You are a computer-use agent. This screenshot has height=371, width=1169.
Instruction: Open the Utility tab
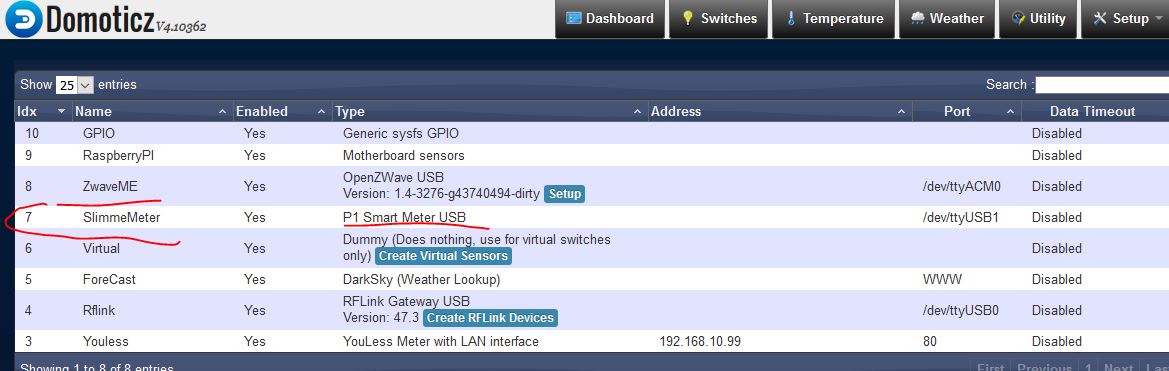(x=1038, y=19)
